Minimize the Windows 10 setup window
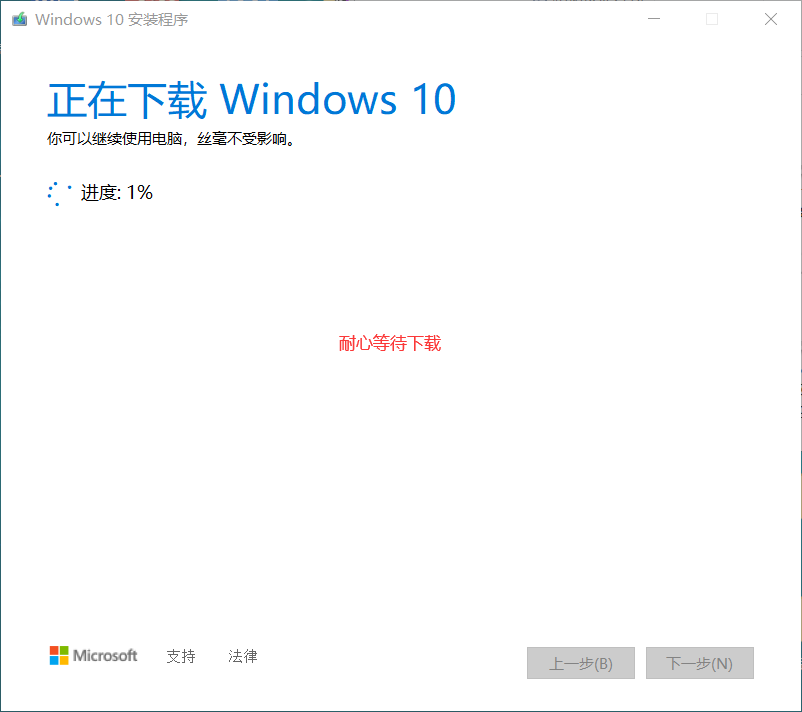Image resolution: width=802 pixels, height=712 pixels. click(654, 19)
